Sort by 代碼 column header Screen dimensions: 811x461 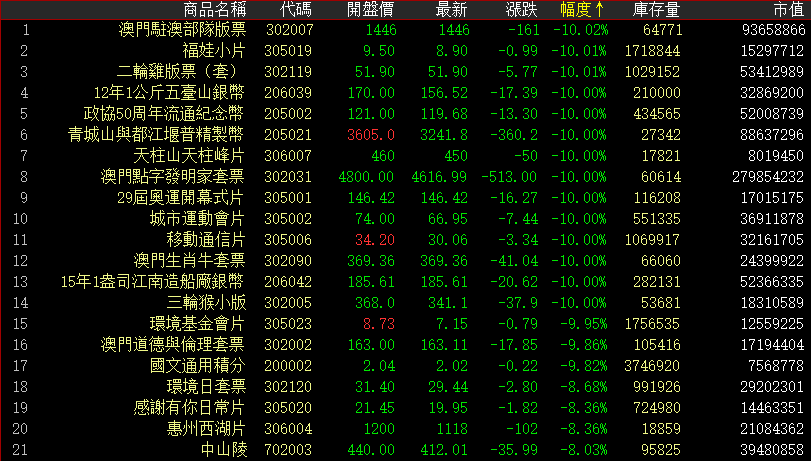click(296, 9)
